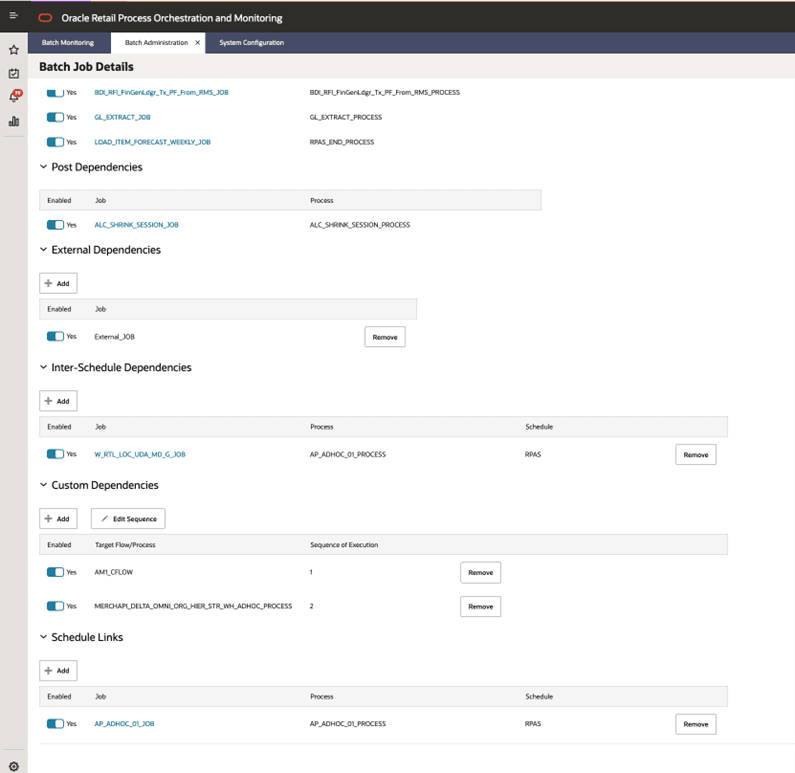Viewport: 795px width, 773px height.
Task: Open the ALC_SHRINK_SESSION_JOB link
Action: click(x=136, y=225)
